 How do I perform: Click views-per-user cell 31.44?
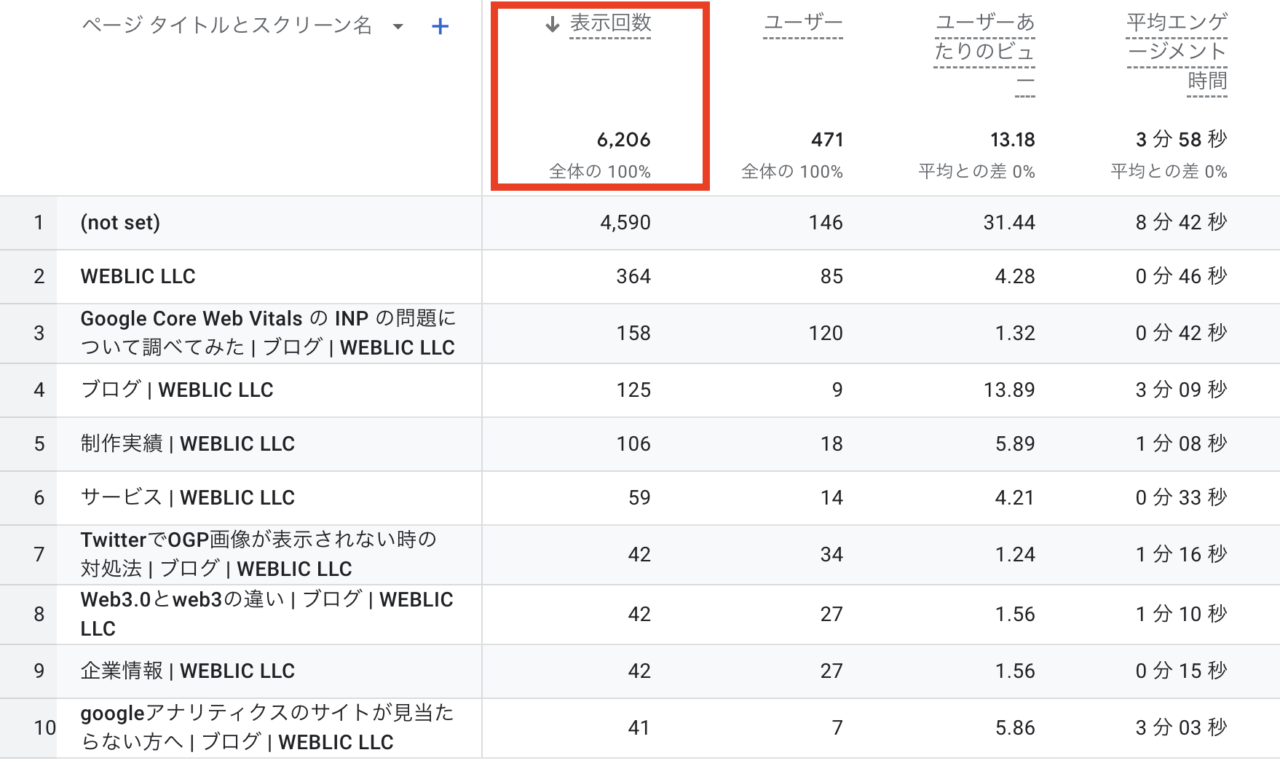pos(1010,223)
